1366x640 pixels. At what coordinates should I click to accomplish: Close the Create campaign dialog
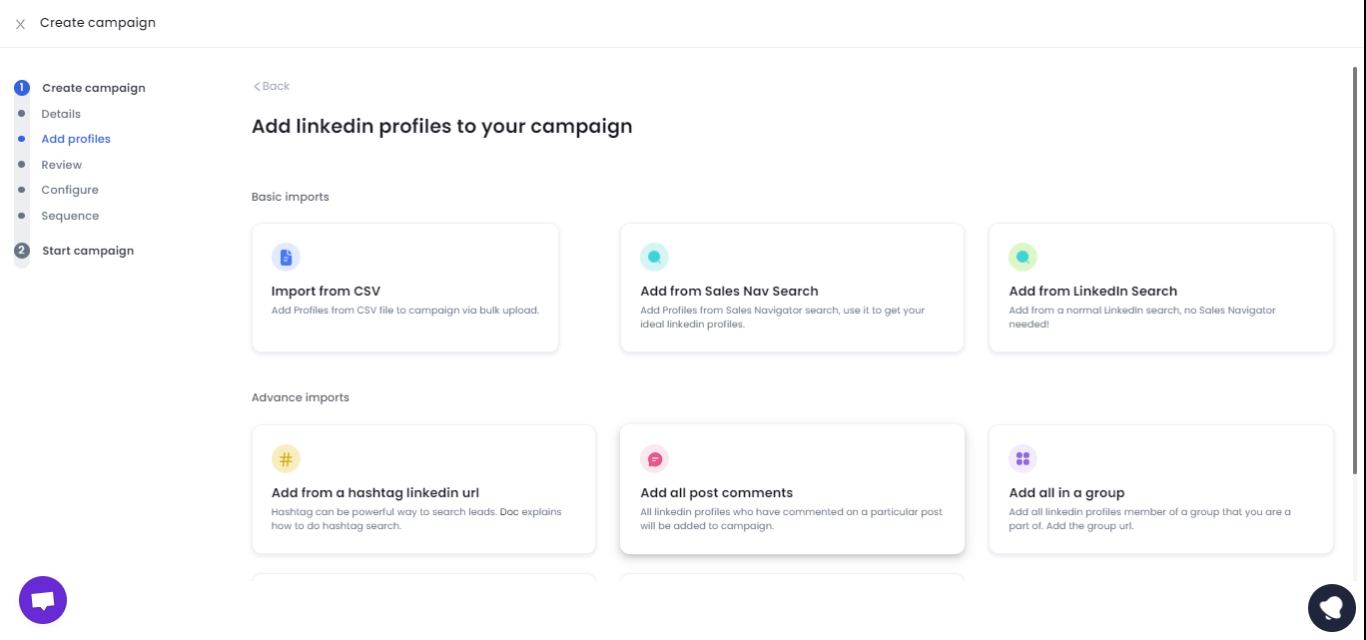pyautogui.click(x=19, y=22)
